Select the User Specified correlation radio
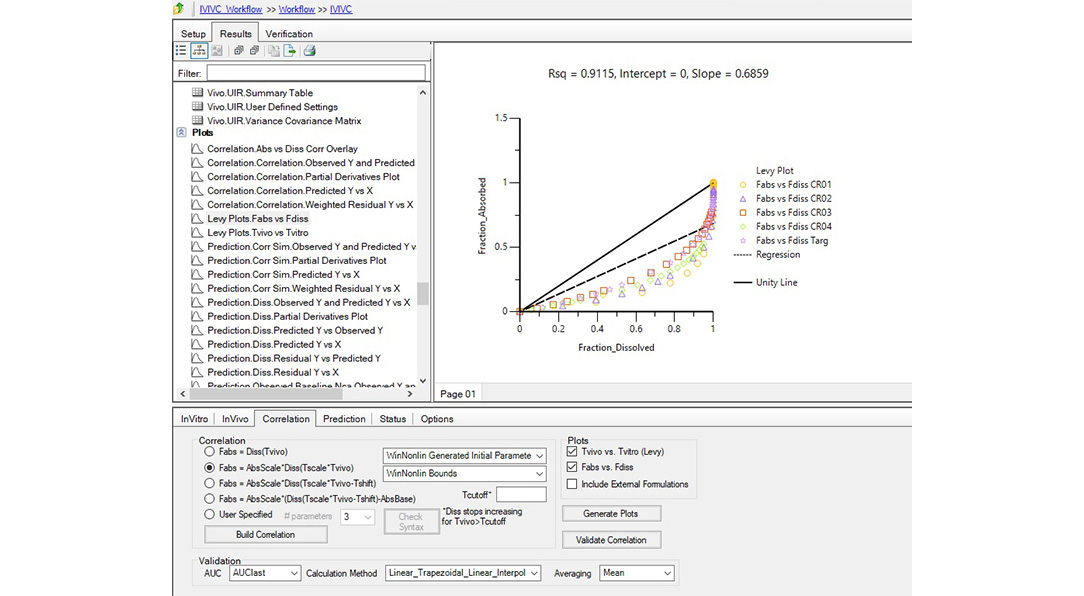Viewport: 1084px width, 596px height. click(209, 514)
